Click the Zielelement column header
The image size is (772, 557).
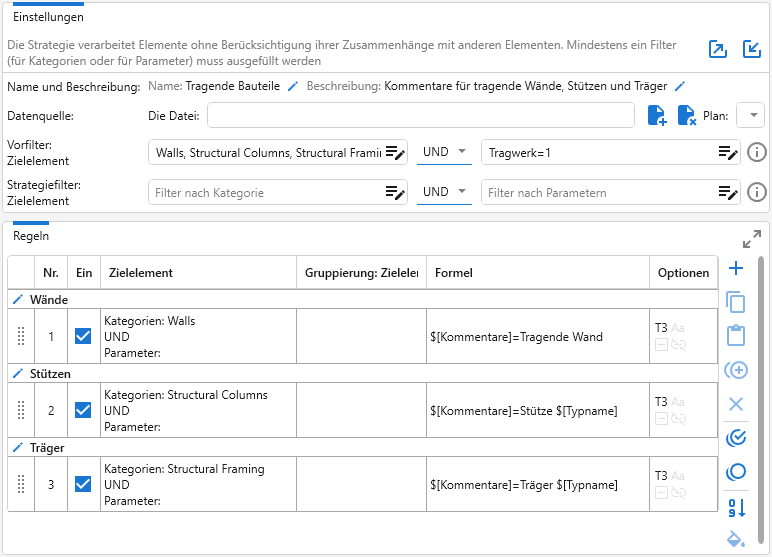(x=198, y=273)
